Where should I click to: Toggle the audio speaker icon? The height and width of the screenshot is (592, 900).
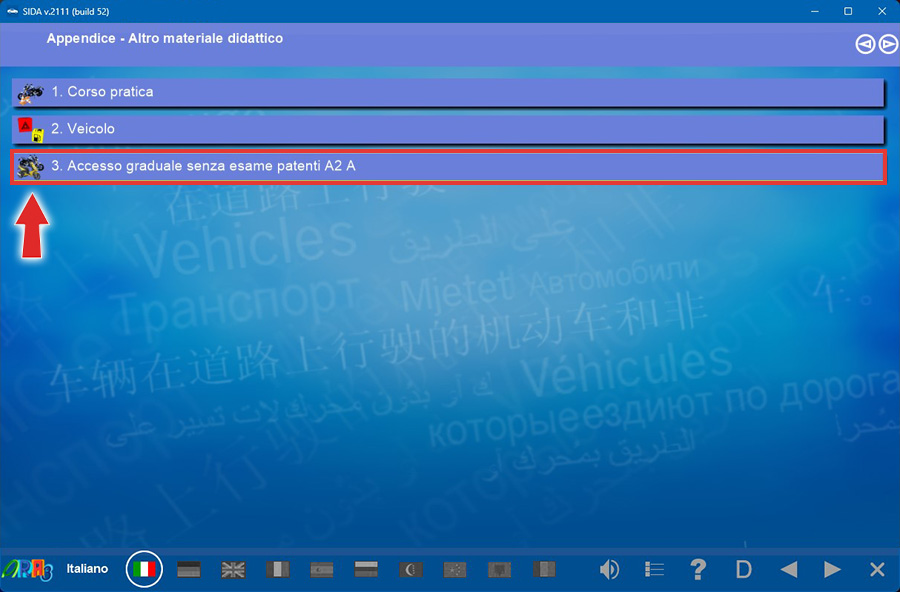(x=609, y=569)
